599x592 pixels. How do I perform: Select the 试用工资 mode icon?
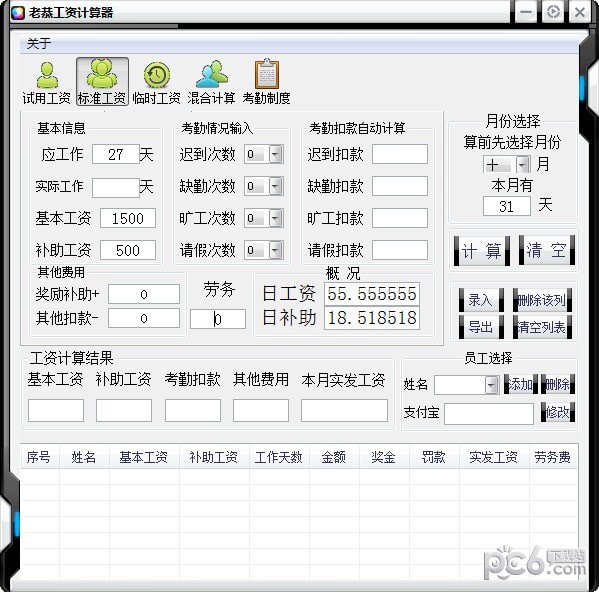[47, 82]
